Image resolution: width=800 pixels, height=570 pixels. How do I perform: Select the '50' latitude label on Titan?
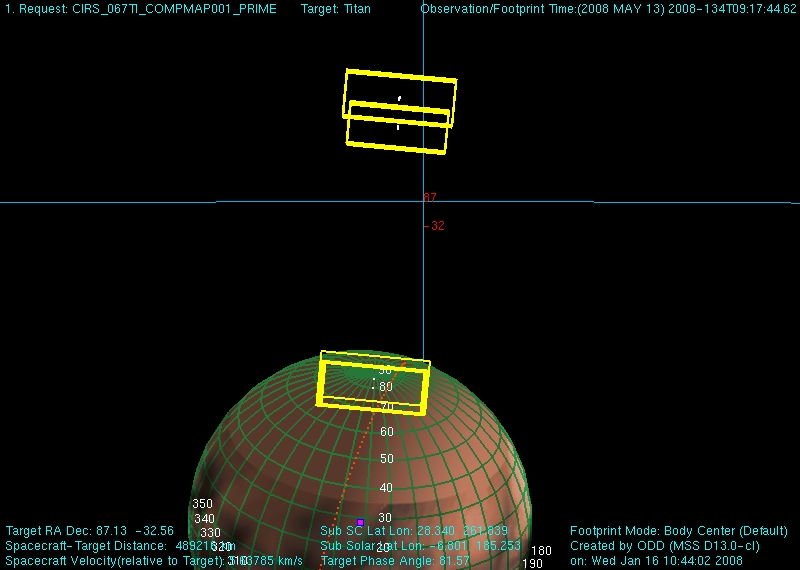tap(387, 459)
